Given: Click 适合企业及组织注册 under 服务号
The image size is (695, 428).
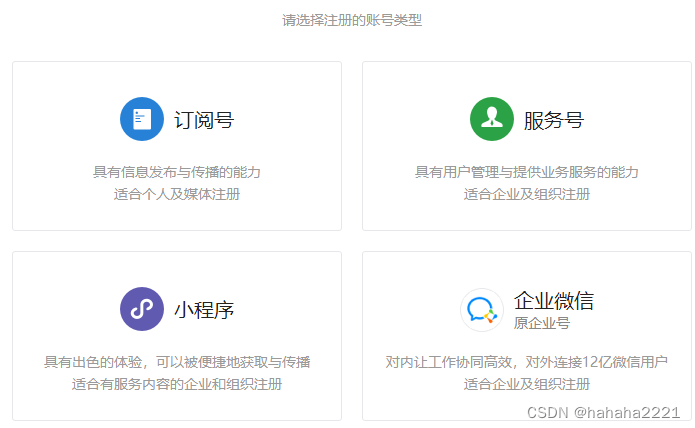Looking at the screenshot, I should click(x=527, y=194).
